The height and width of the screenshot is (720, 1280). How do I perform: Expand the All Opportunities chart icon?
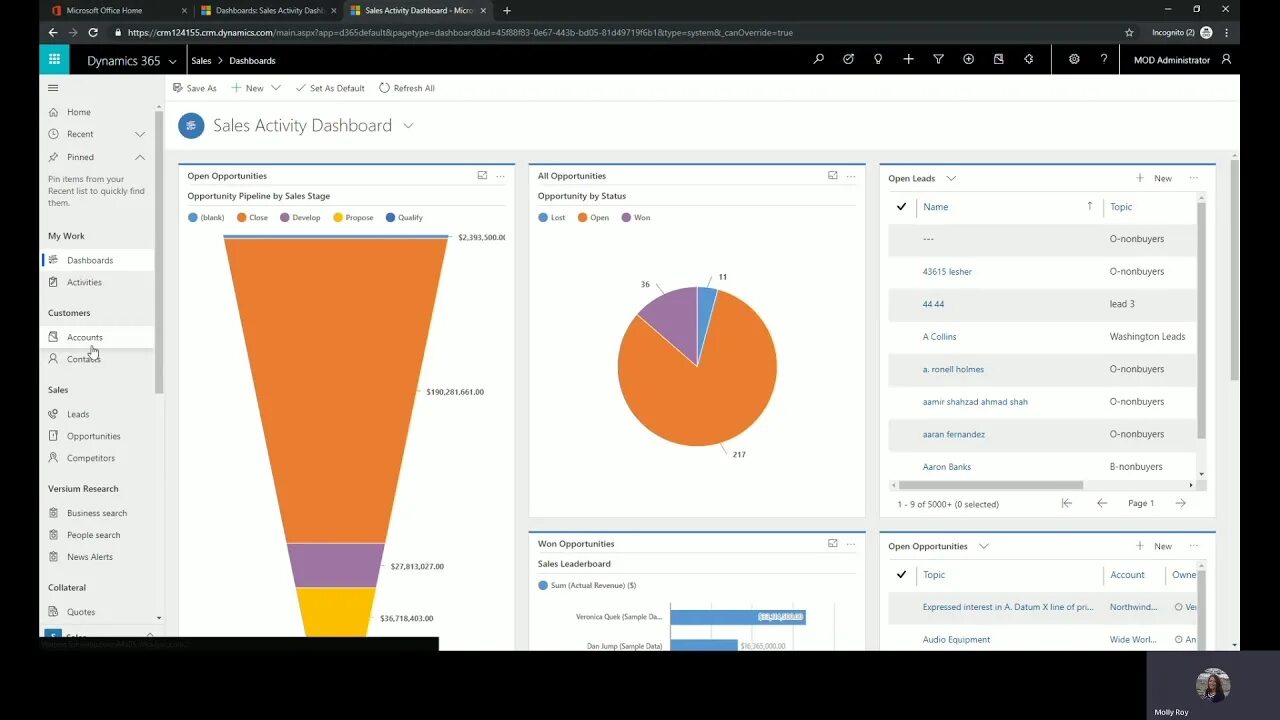tap(832, 176)
